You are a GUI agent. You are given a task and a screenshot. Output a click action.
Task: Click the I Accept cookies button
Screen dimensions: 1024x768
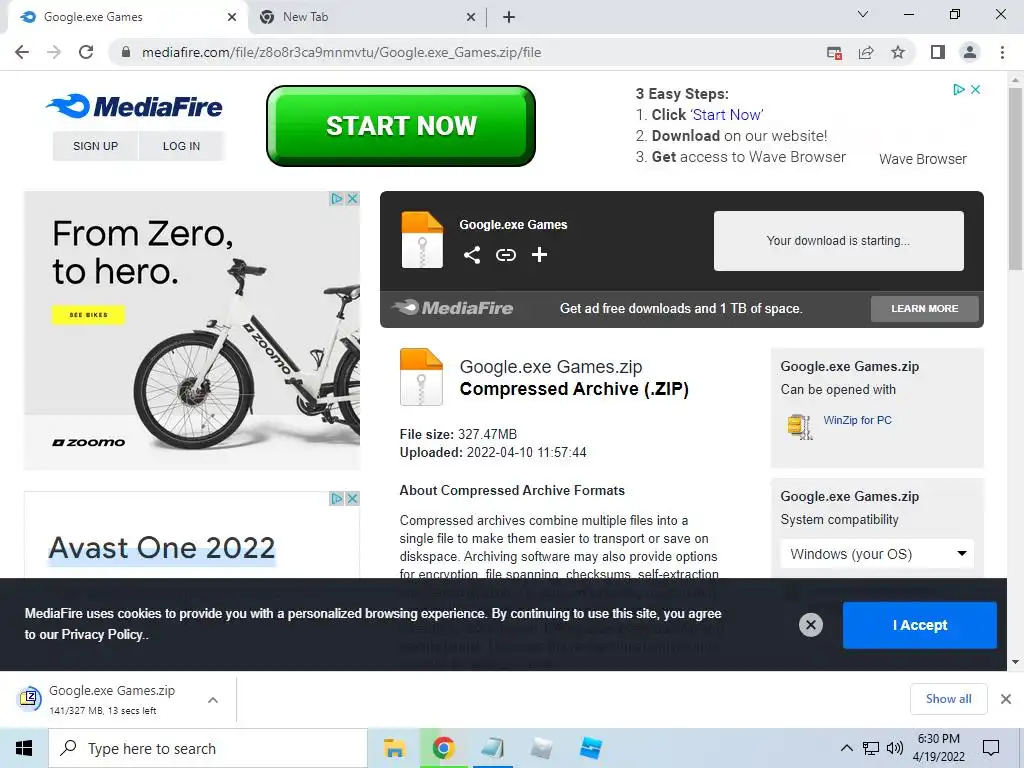pos(920,625)
